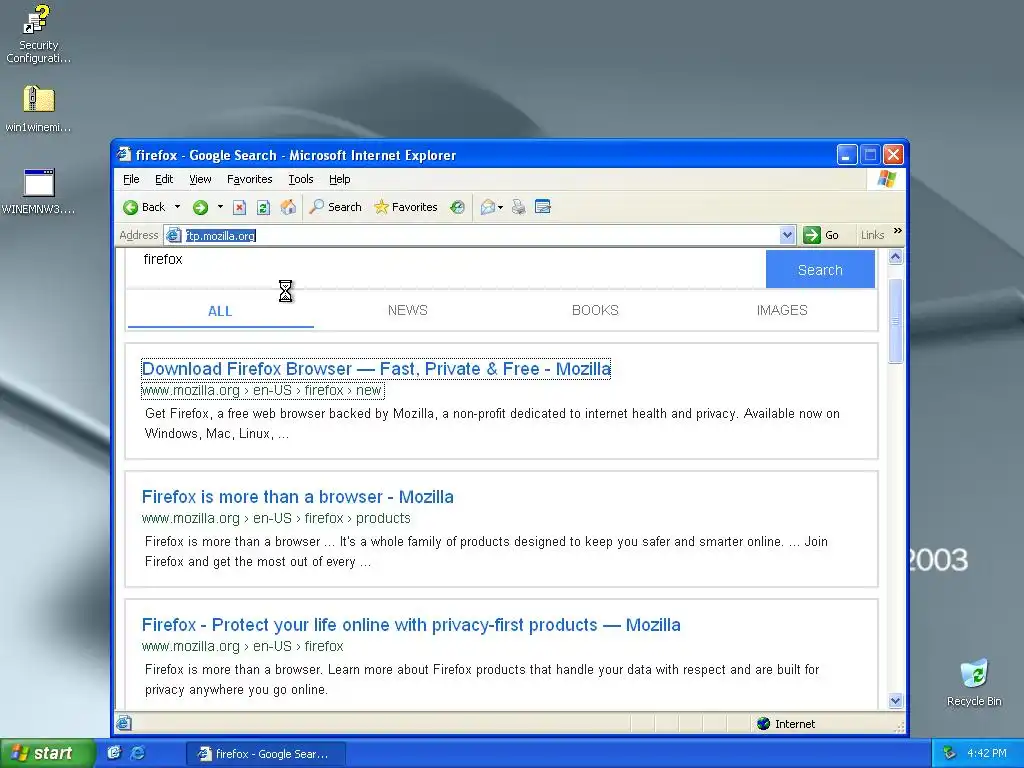Click the status bar page icon

click(x=123, y=723)
